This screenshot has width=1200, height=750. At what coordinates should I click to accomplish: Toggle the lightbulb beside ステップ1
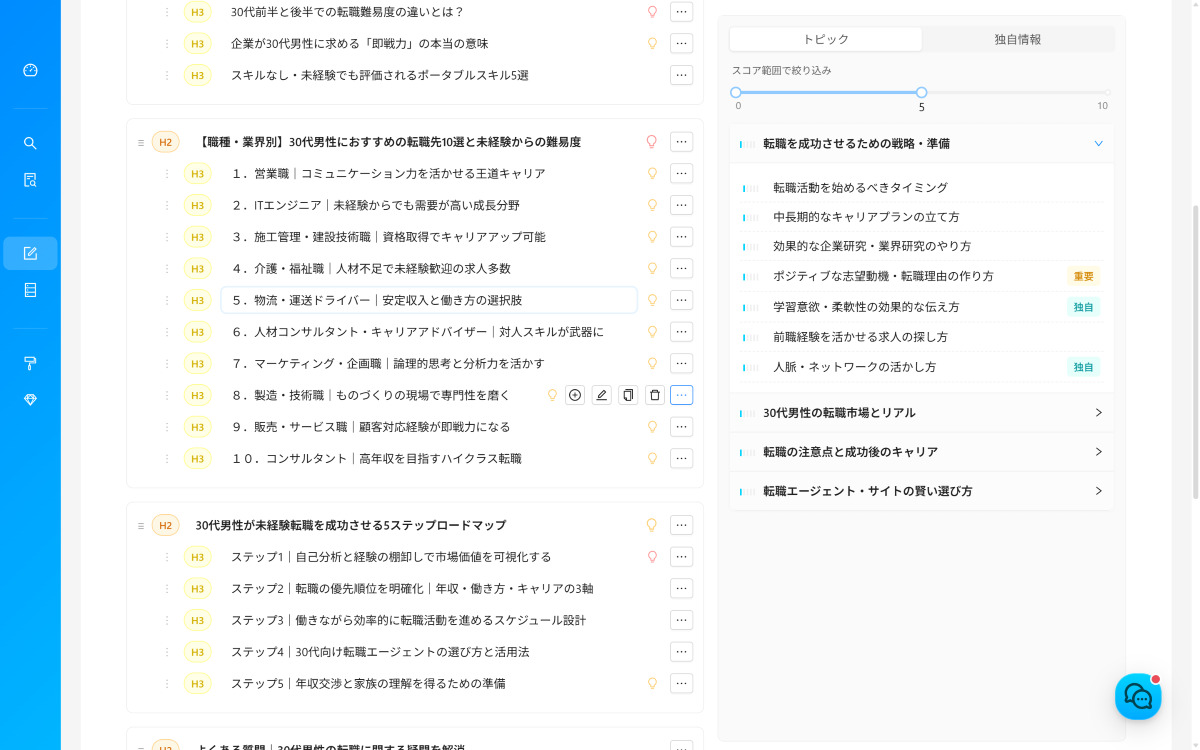pyautogui.click(x=652, y=557)
